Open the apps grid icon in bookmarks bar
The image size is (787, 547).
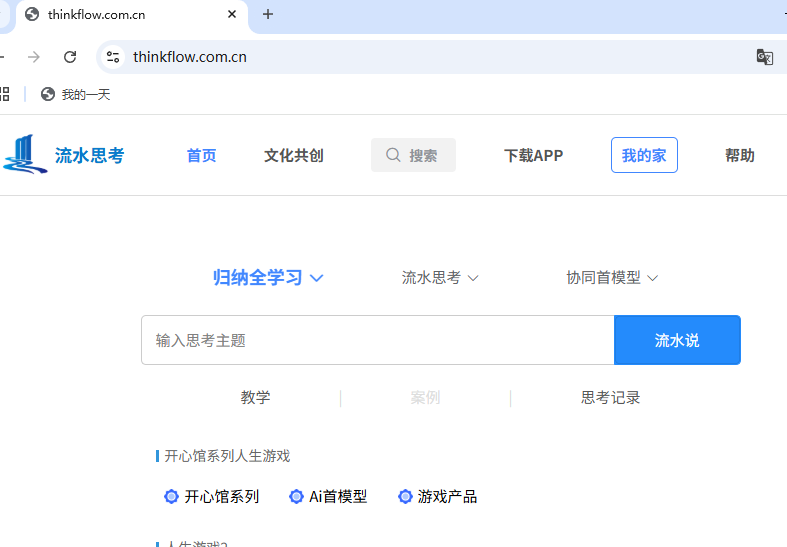tap(4, 94)
